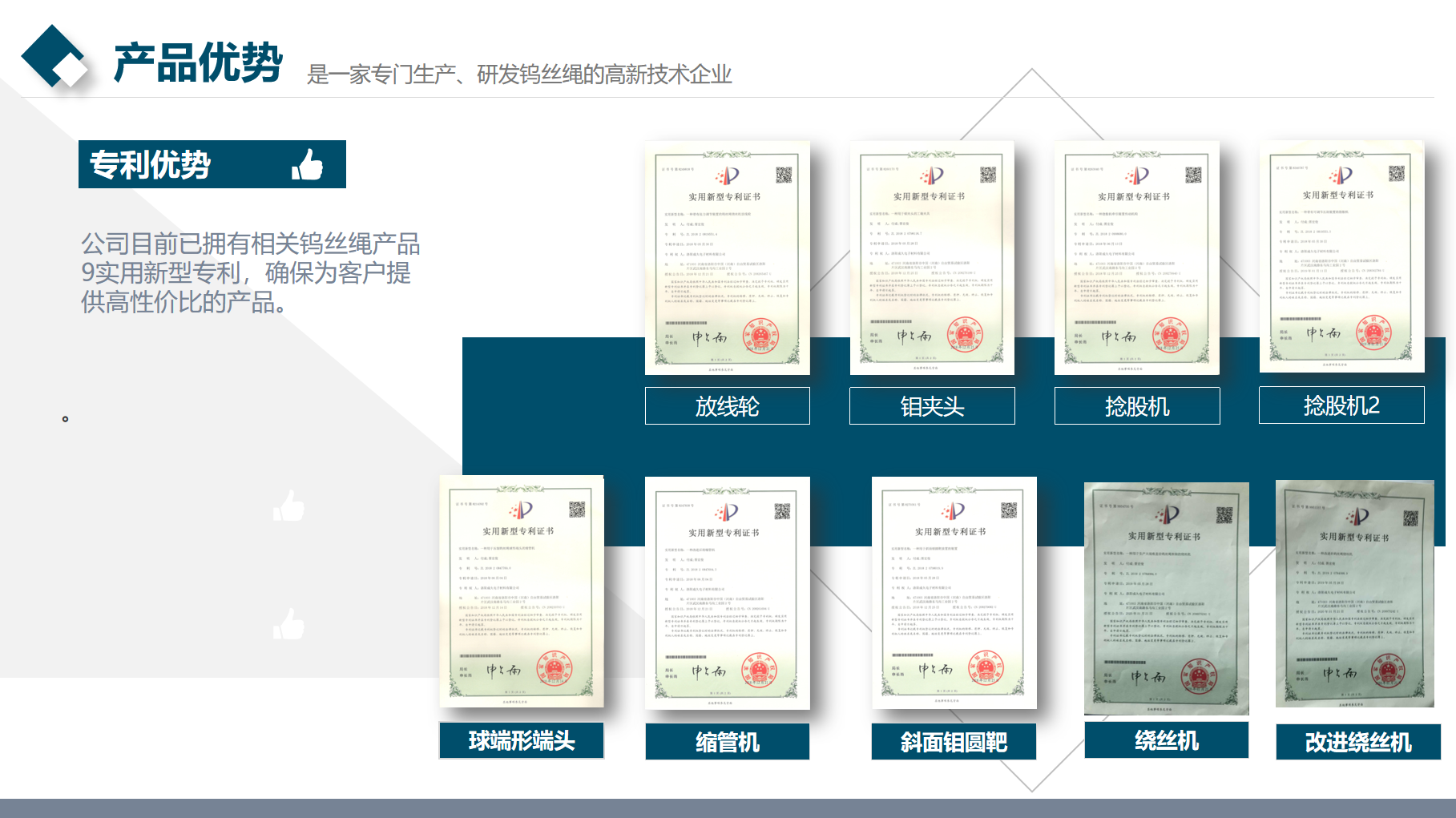This screenshot has width=1456, height=818.
Task: Select the 放线轮 label box
Action: point(727,406)
